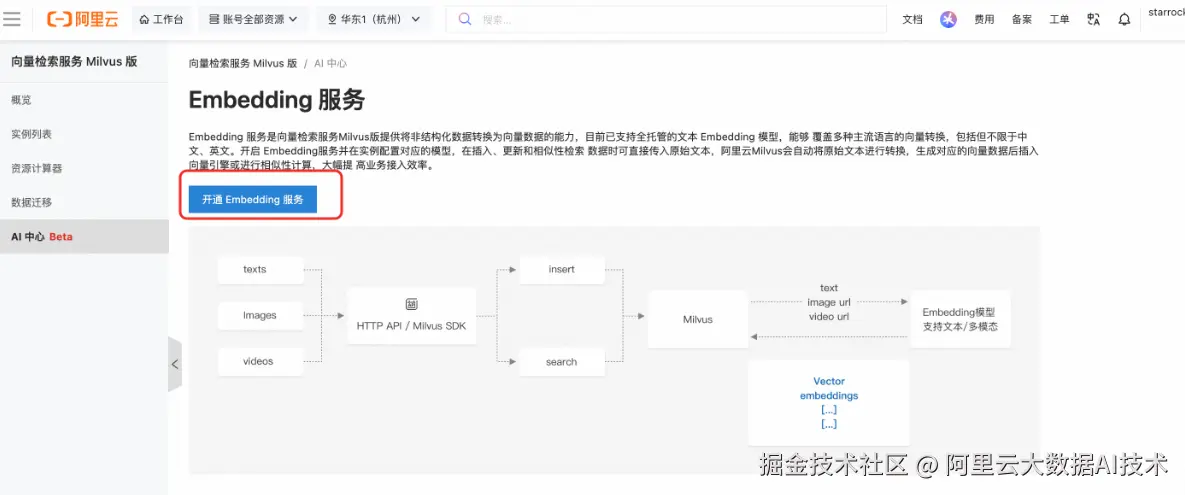Click the language switch icon
Image resolution: width=1185 pixels, height=495 pixels.
pyautogui.click(x=1093, y=20)
